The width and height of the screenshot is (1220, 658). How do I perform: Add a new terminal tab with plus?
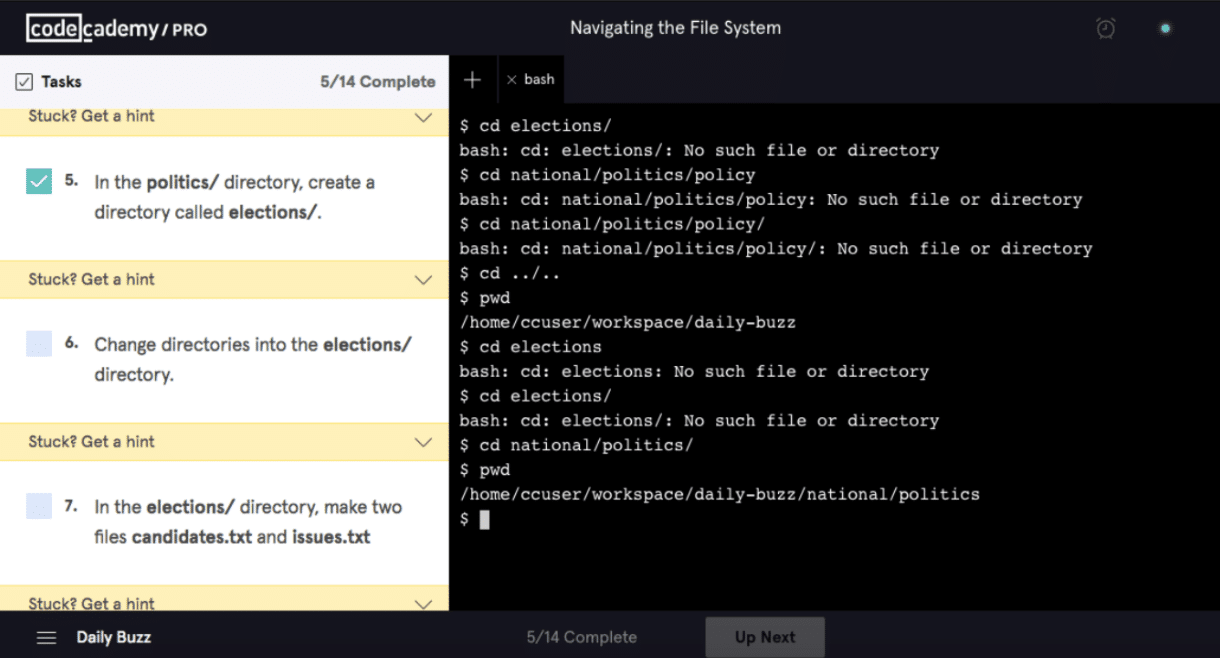tap(473, 80)
